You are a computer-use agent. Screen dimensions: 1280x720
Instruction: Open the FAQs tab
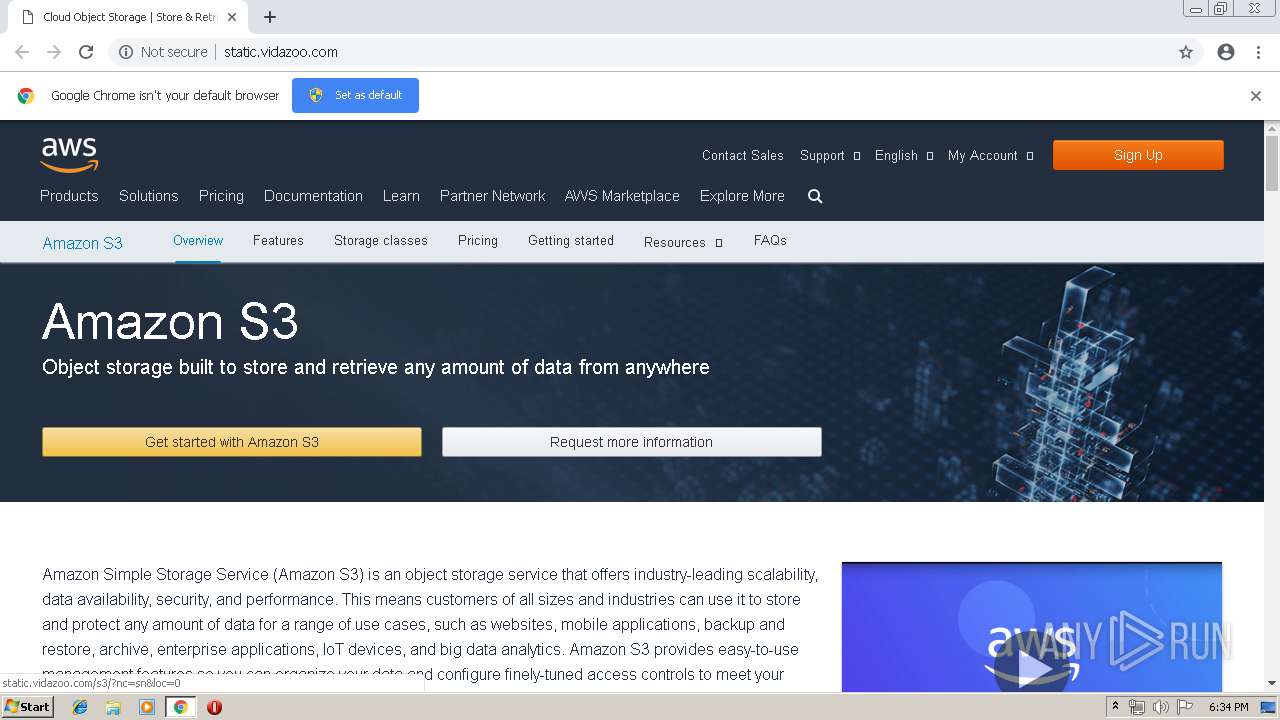(770, 240)
